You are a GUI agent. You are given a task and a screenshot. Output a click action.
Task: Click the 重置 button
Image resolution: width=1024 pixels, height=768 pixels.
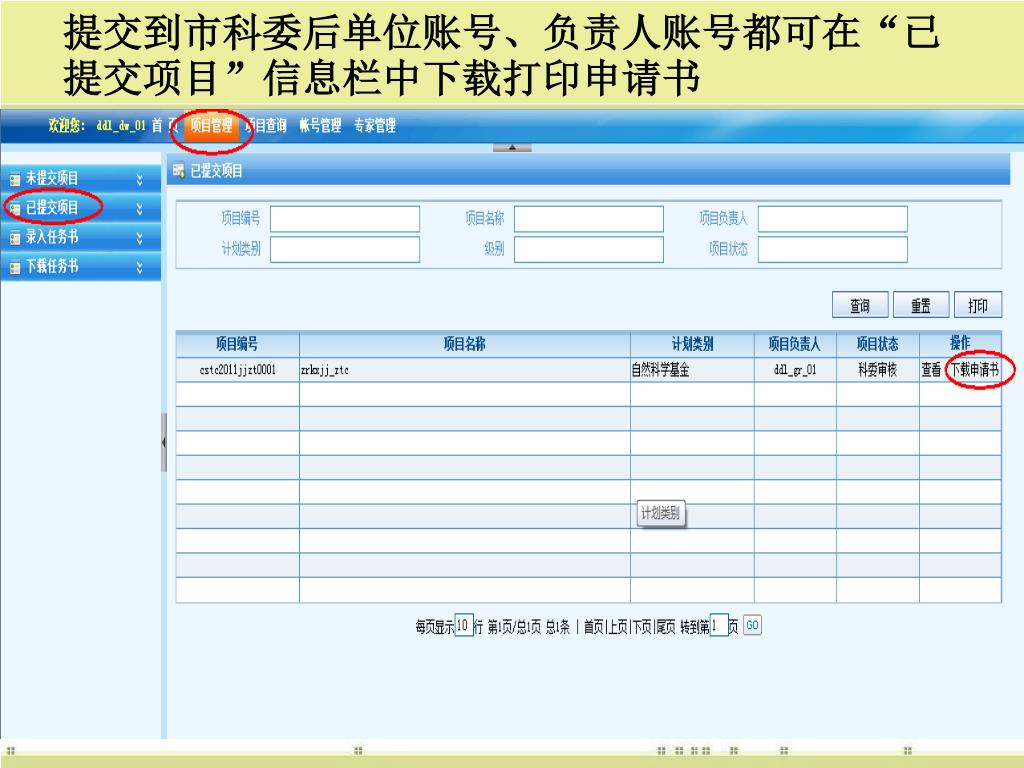pos(921,305)
